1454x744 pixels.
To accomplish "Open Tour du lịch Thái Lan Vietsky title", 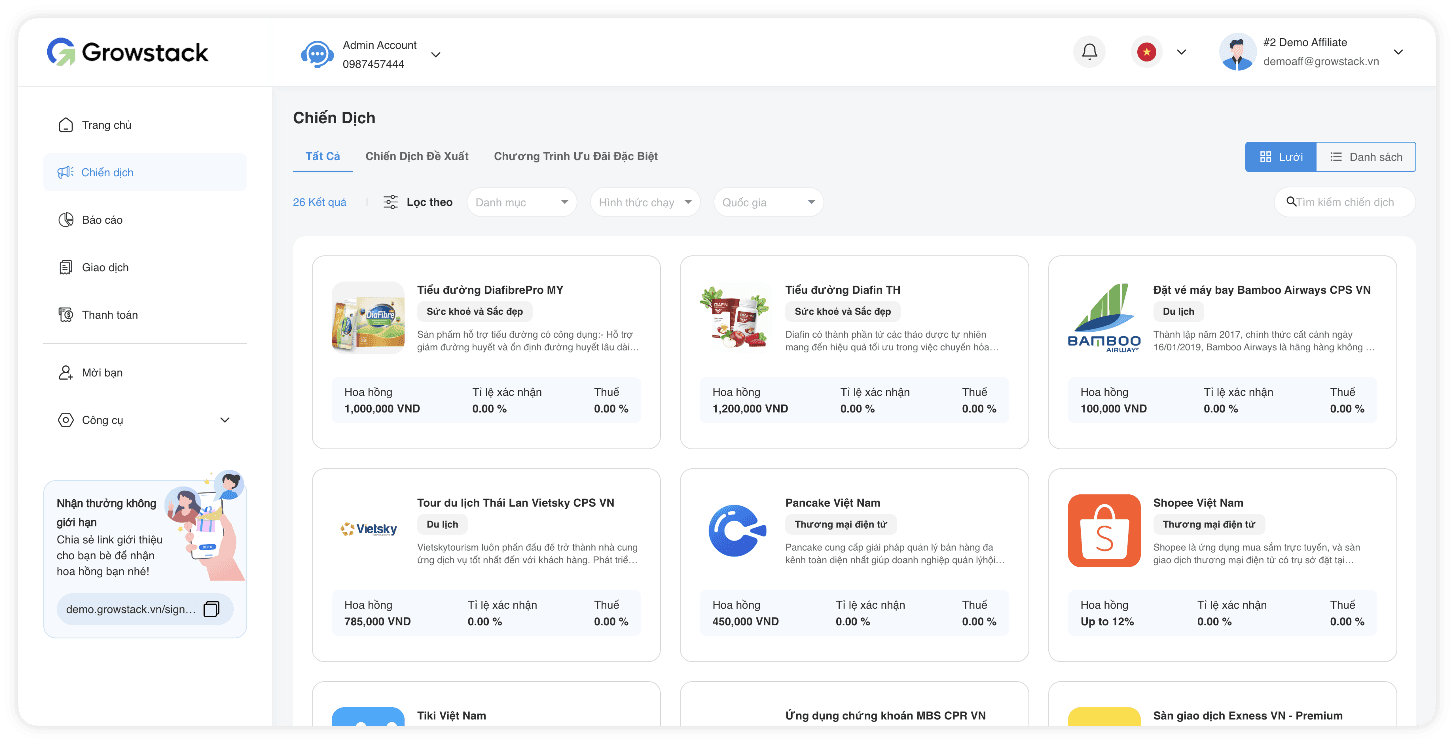I will (x=515, y=503).
